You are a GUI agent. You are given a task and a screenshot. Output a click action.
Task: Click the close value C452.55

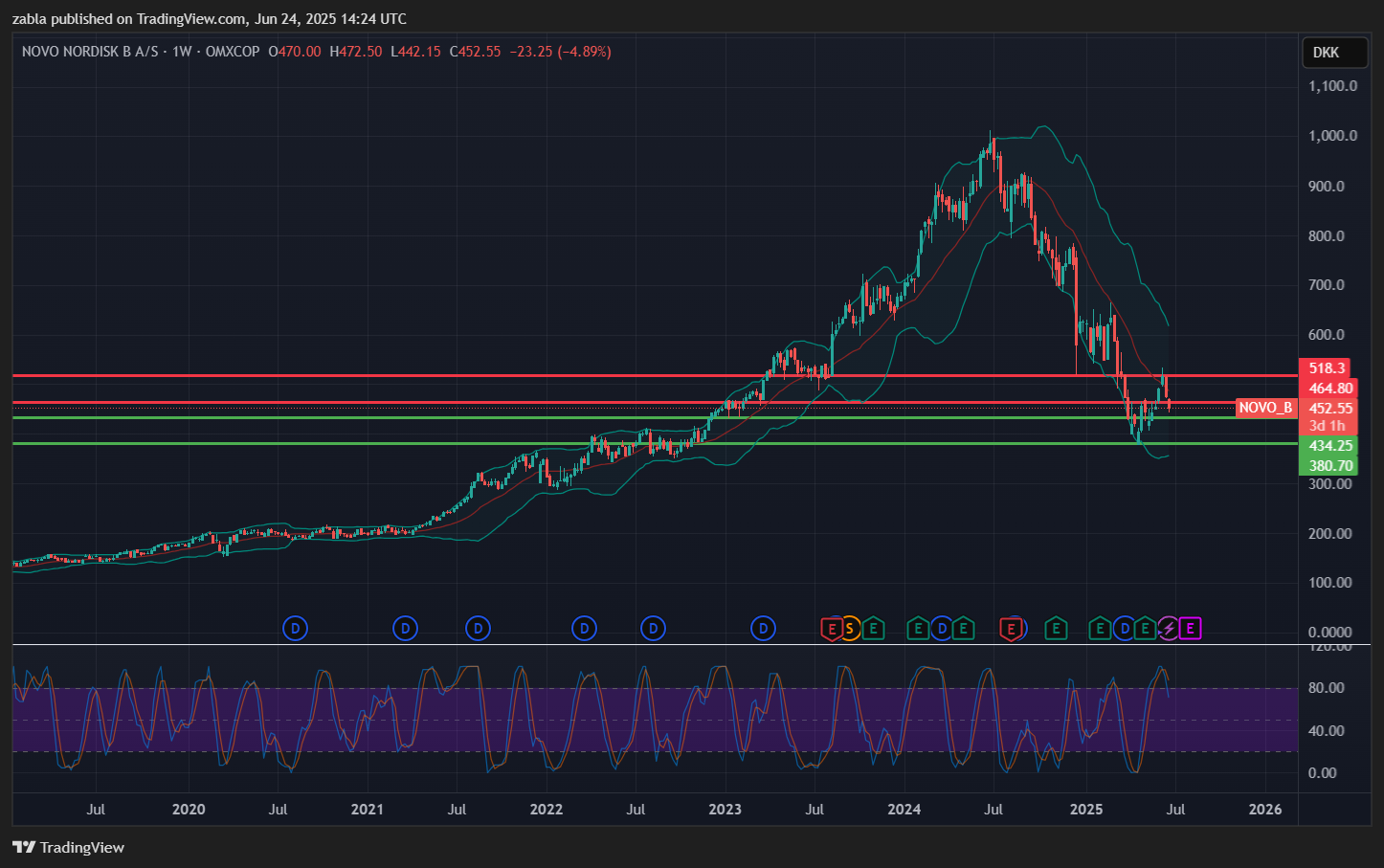476,52
